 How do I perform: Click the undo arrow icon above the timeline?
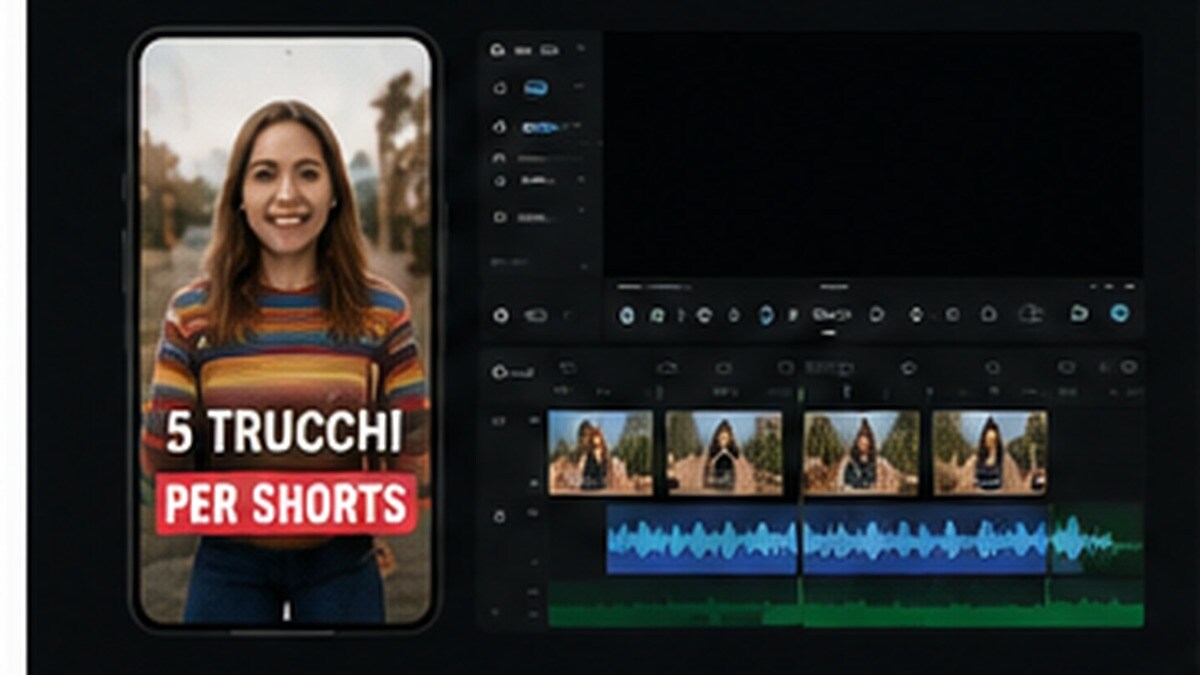tap(568, 368)
